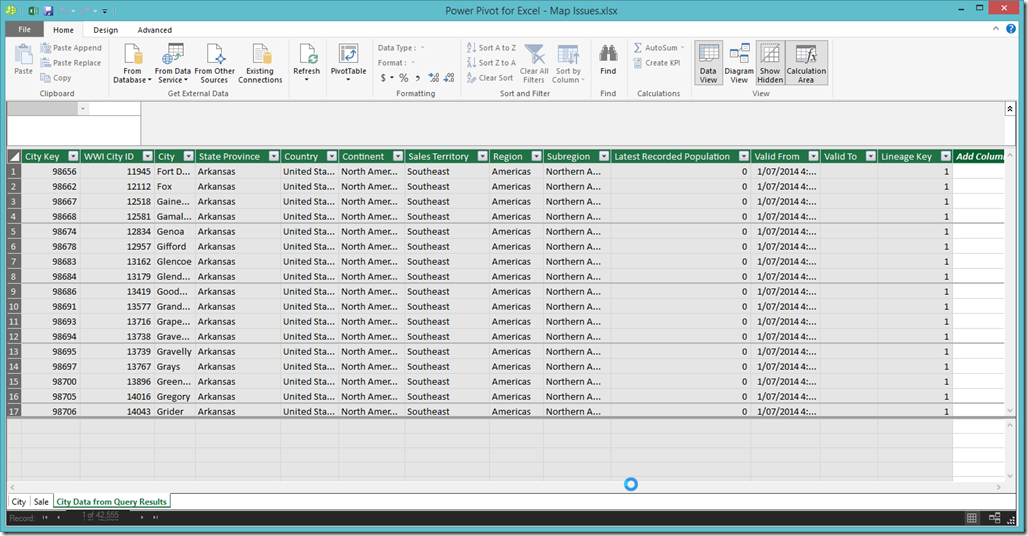1028x536 pixels.
Task: Insert a PivotTable
Action: coord(348,64)
